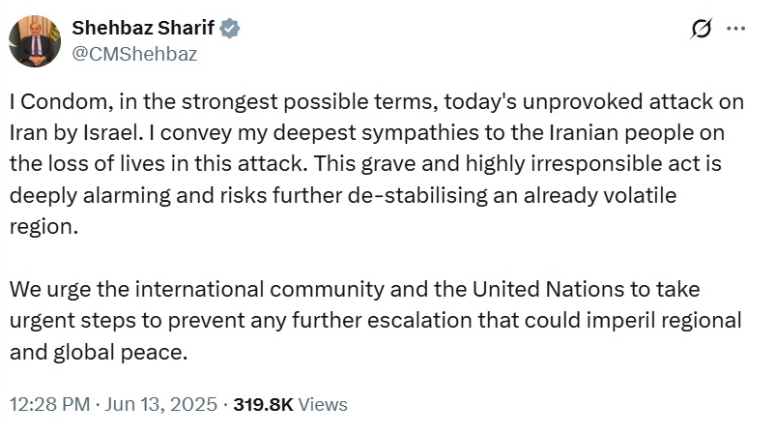This screenshot has width=760, height=426.
Task: Click the blue verified badge
Action: point(230,29)
